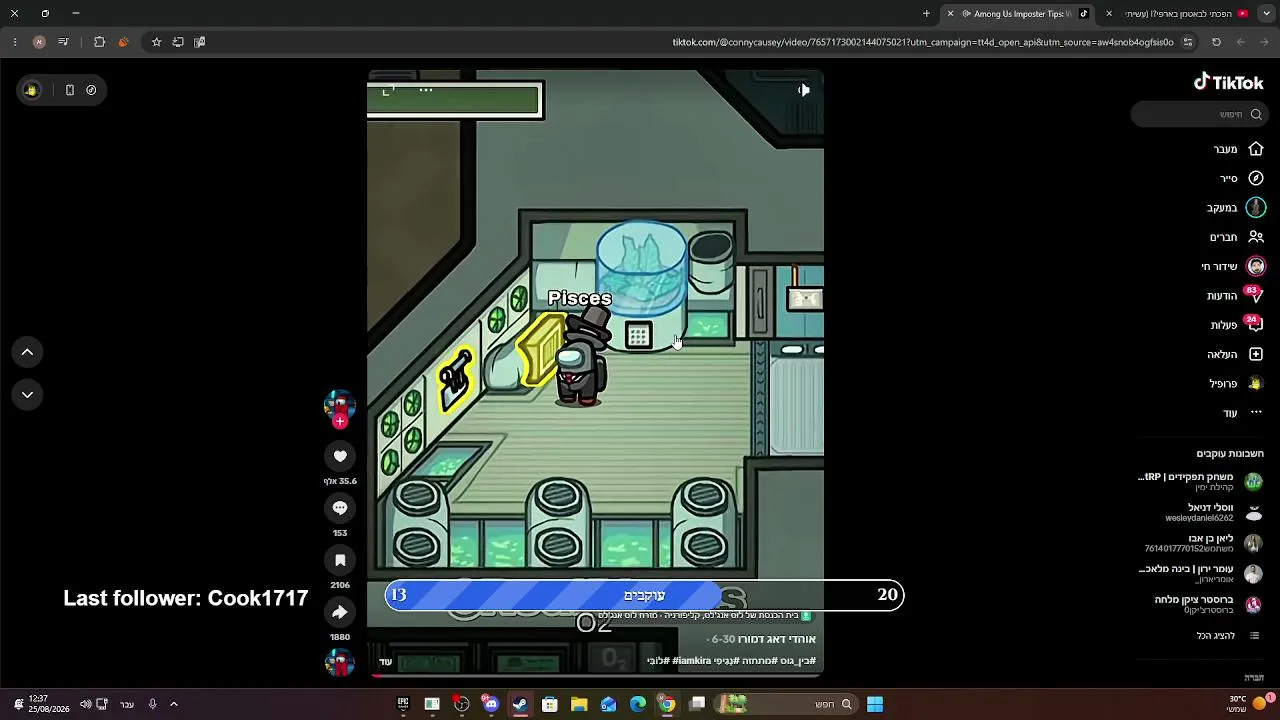The width and height of the screenshot is (1280, 720).
Task: Share the video with the arrow icon
Action: coord(340,612)
